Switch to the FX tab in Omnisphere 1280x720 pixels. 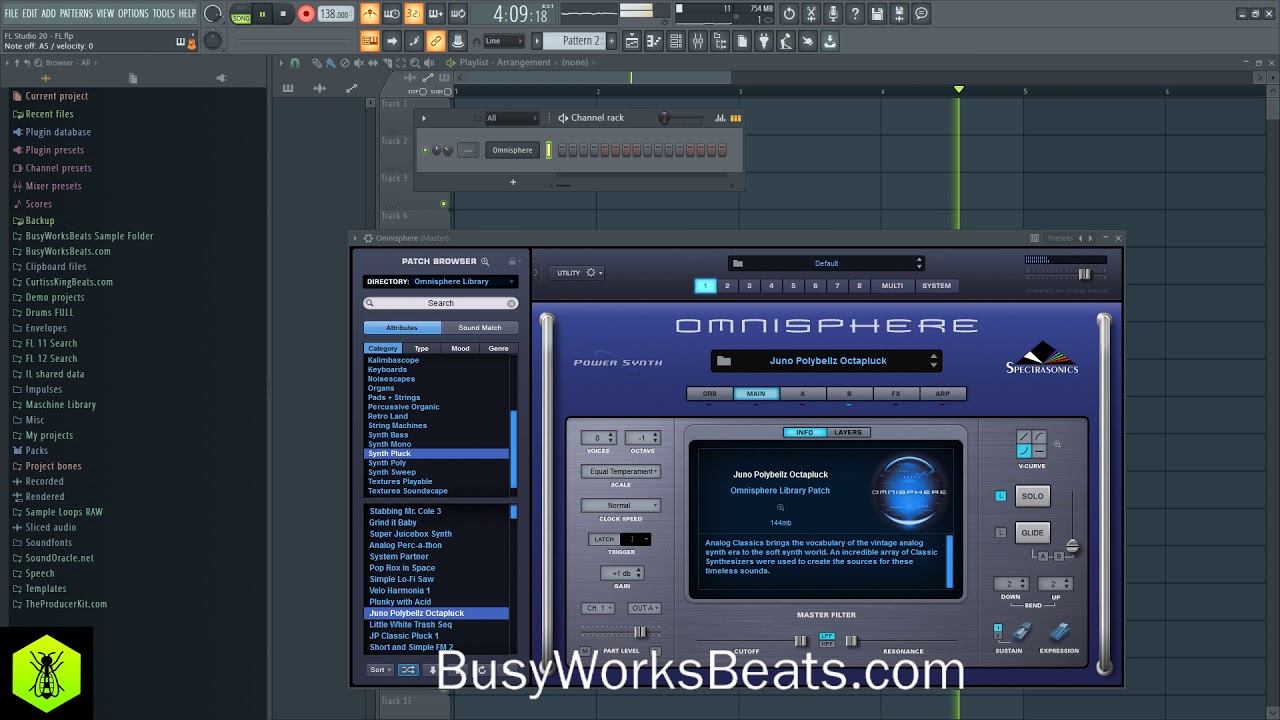click(895, 394)
